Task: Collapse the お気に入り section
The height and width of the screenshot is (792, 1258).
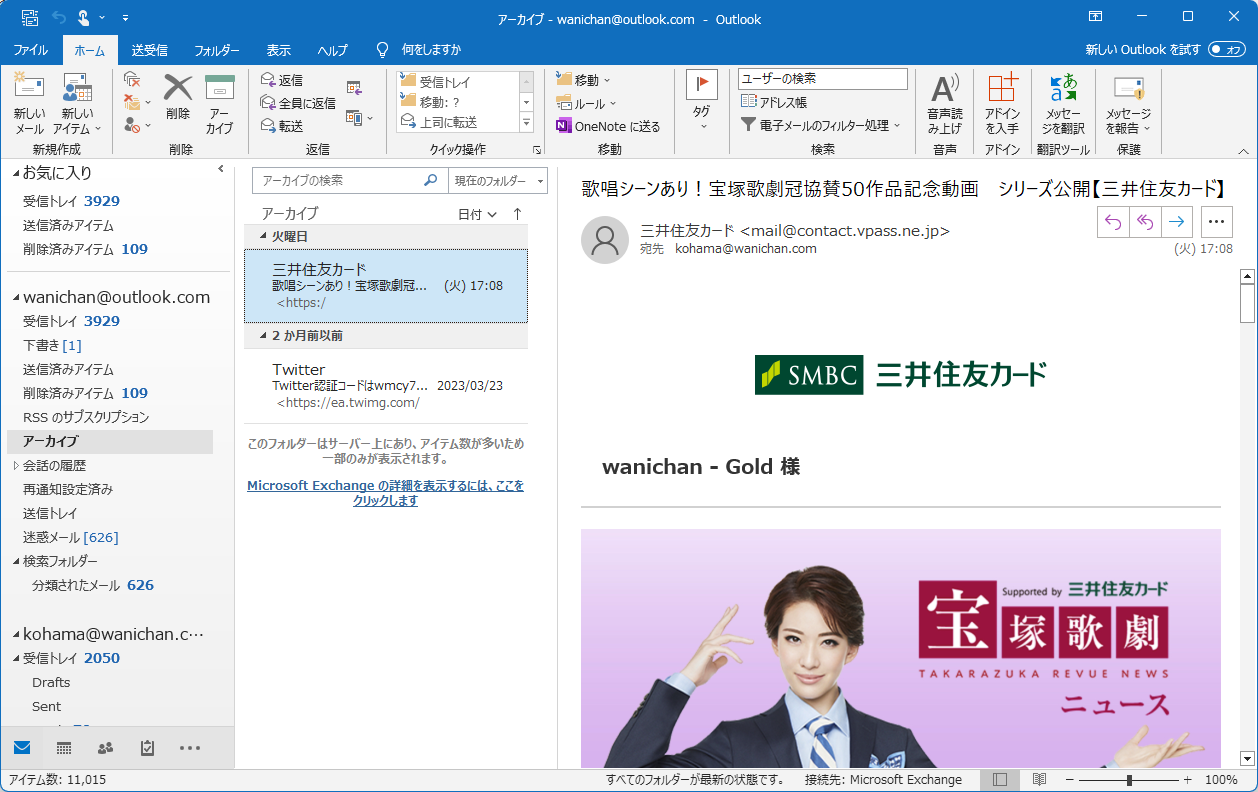Action: point(16,173)
